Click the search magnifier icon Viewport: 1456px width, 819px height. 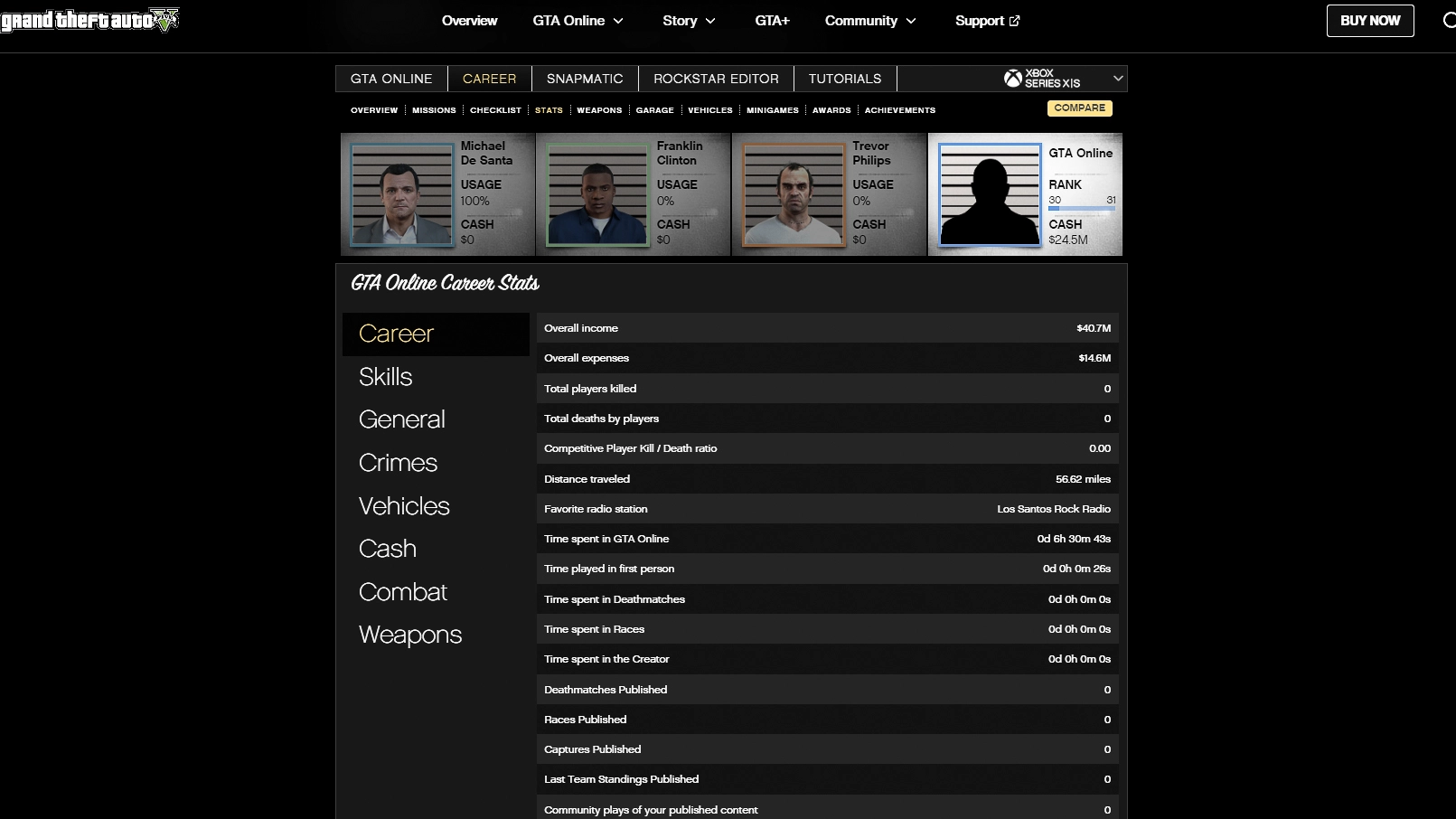pyautogui.click(x=1449, y=21)
